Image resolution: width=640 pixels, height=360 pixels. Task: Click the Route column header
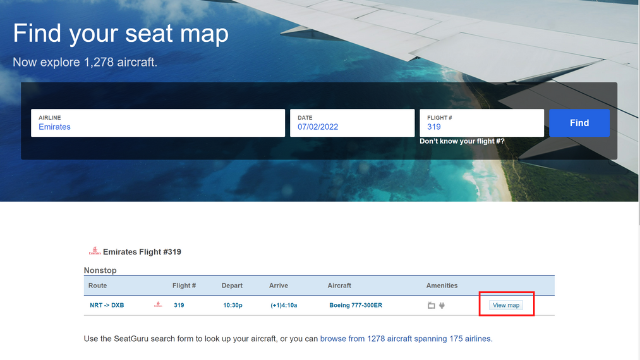(98, 285)
